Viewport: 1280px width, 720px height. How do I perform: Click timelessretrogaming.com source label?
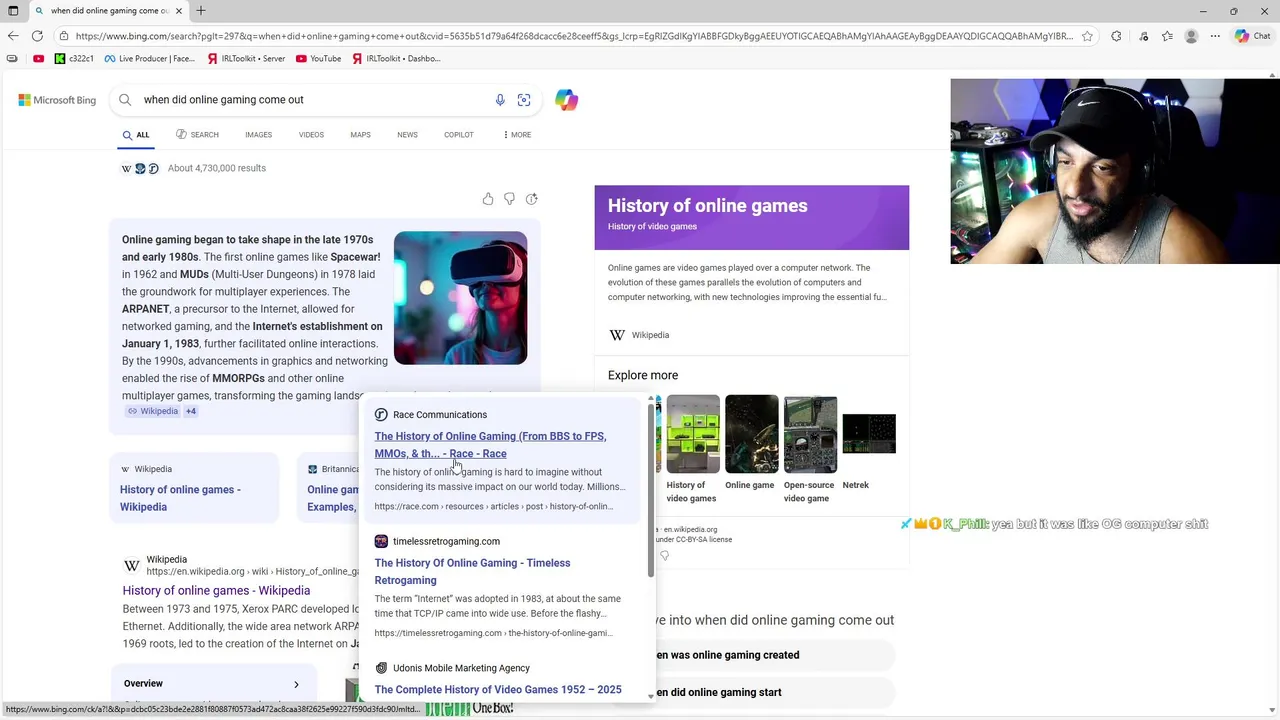point(446,541)
